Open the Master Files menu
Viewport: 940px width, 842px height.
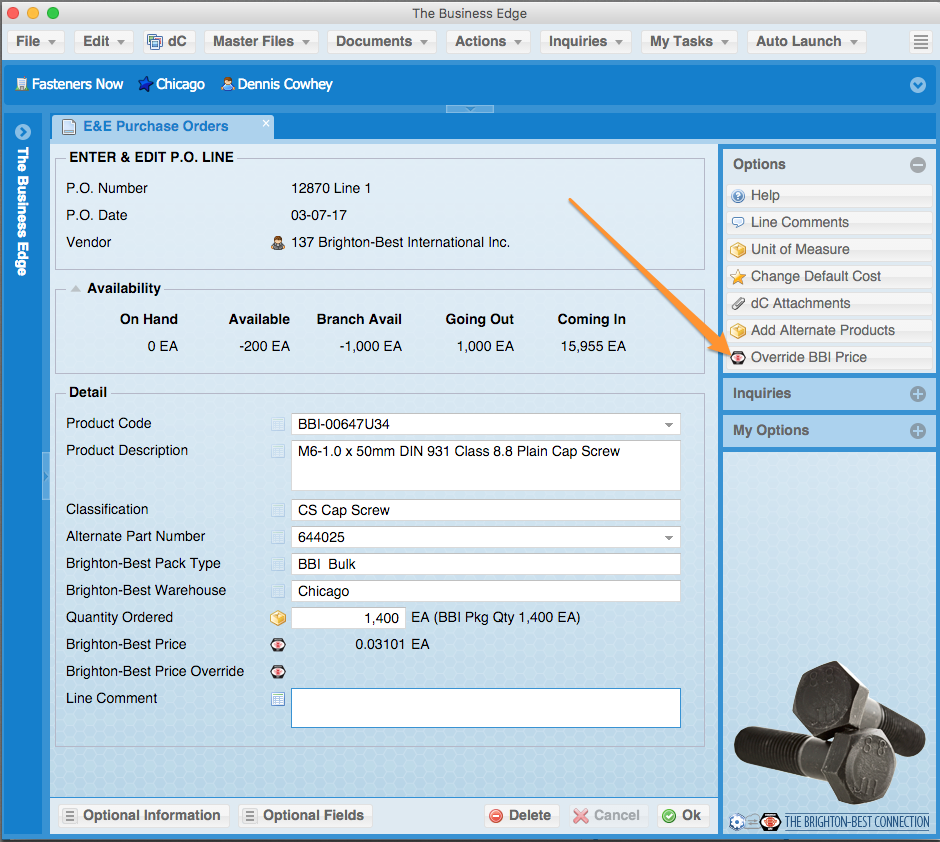pos(261,41)
